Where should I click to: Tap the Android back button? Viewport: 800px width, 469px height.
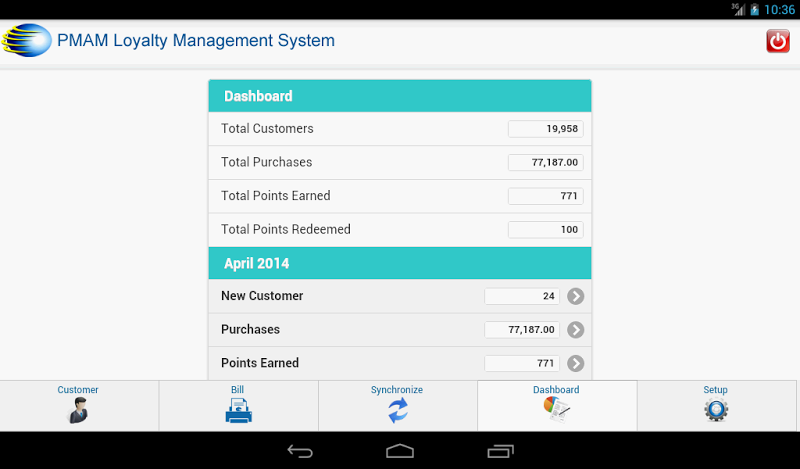300,451
